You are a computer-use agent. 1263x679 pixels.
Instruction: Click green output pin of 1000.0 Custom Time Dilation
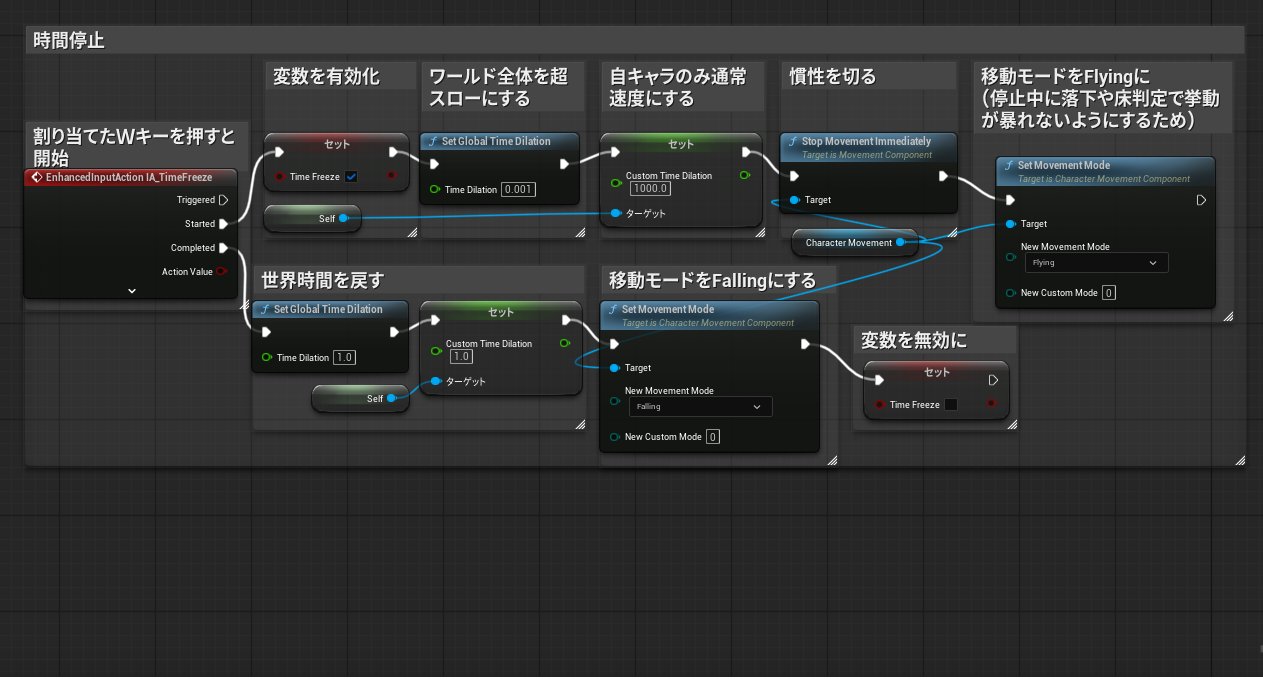click(747, 176)
